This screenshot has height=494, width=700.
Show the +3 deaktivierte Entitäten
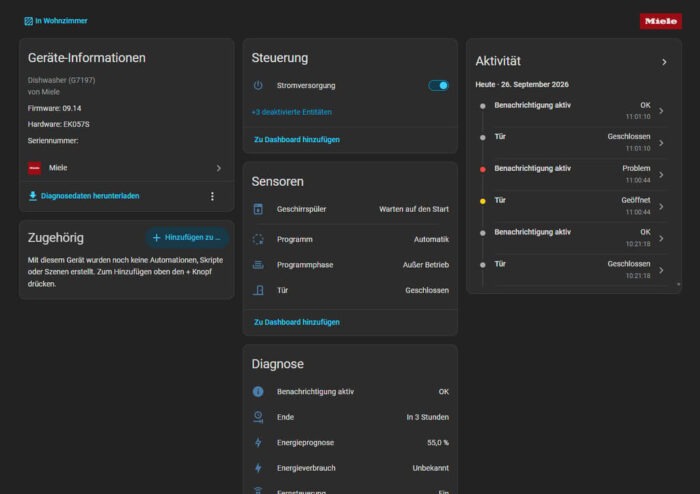tap(292, 112)
